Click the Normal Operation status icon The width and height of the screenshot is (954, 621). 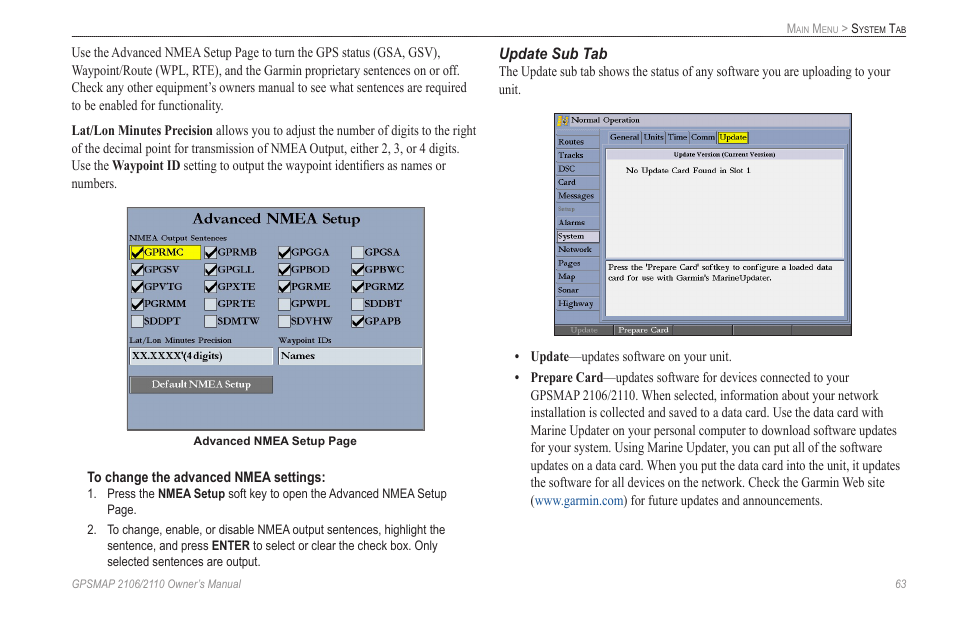point(563,120)
